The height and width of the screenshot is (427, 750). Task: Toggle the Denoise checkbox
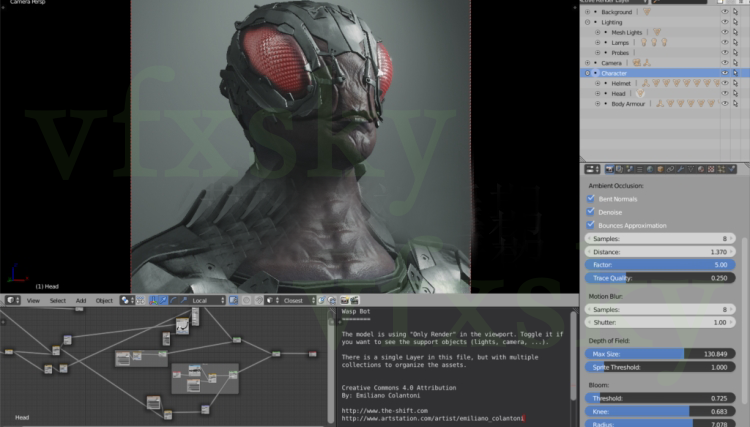591,212
